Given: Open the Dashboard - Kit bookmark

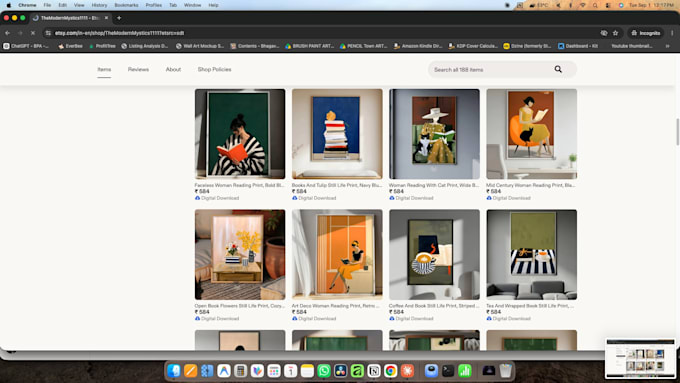Looking at the screenshot, I should 578,46.
